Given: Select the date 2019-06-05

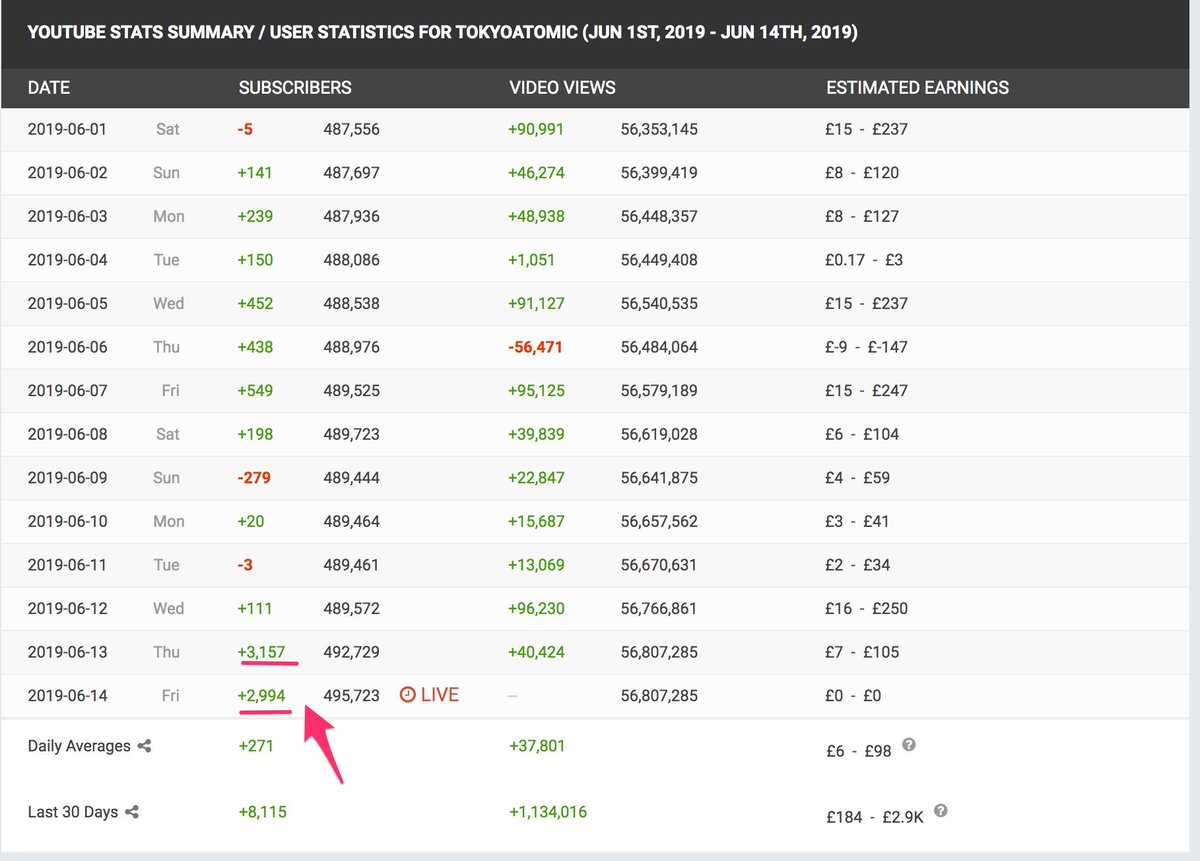Looking at the screenshot, I should point(67,303).
